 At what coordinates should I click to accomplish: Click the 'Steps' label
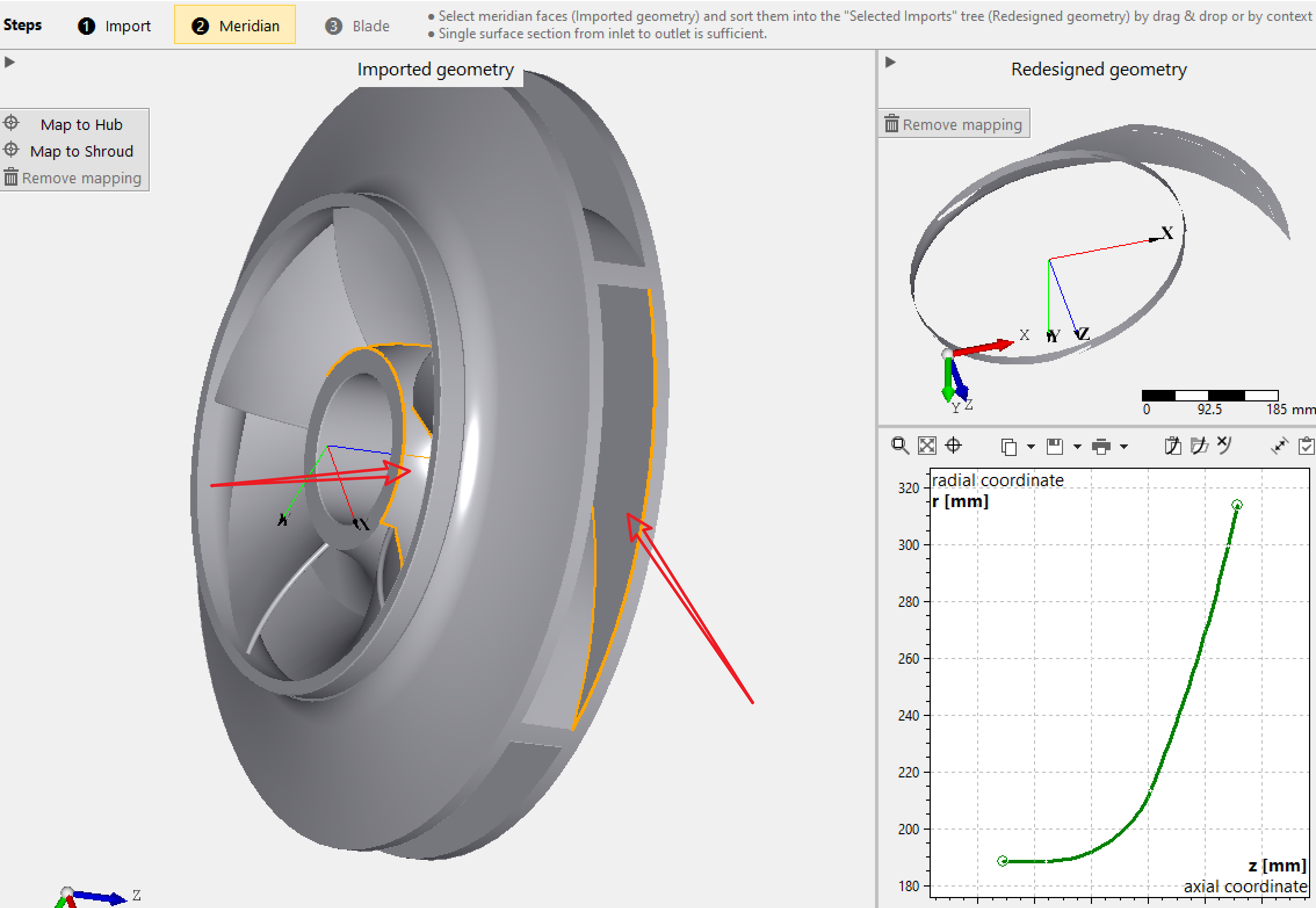[23, 25]
